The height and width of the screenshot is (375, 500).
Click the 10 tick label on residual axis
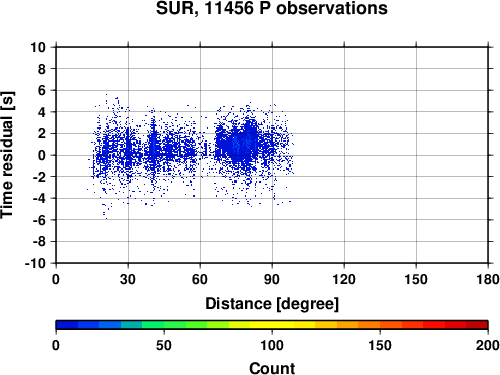coord(38,47)
